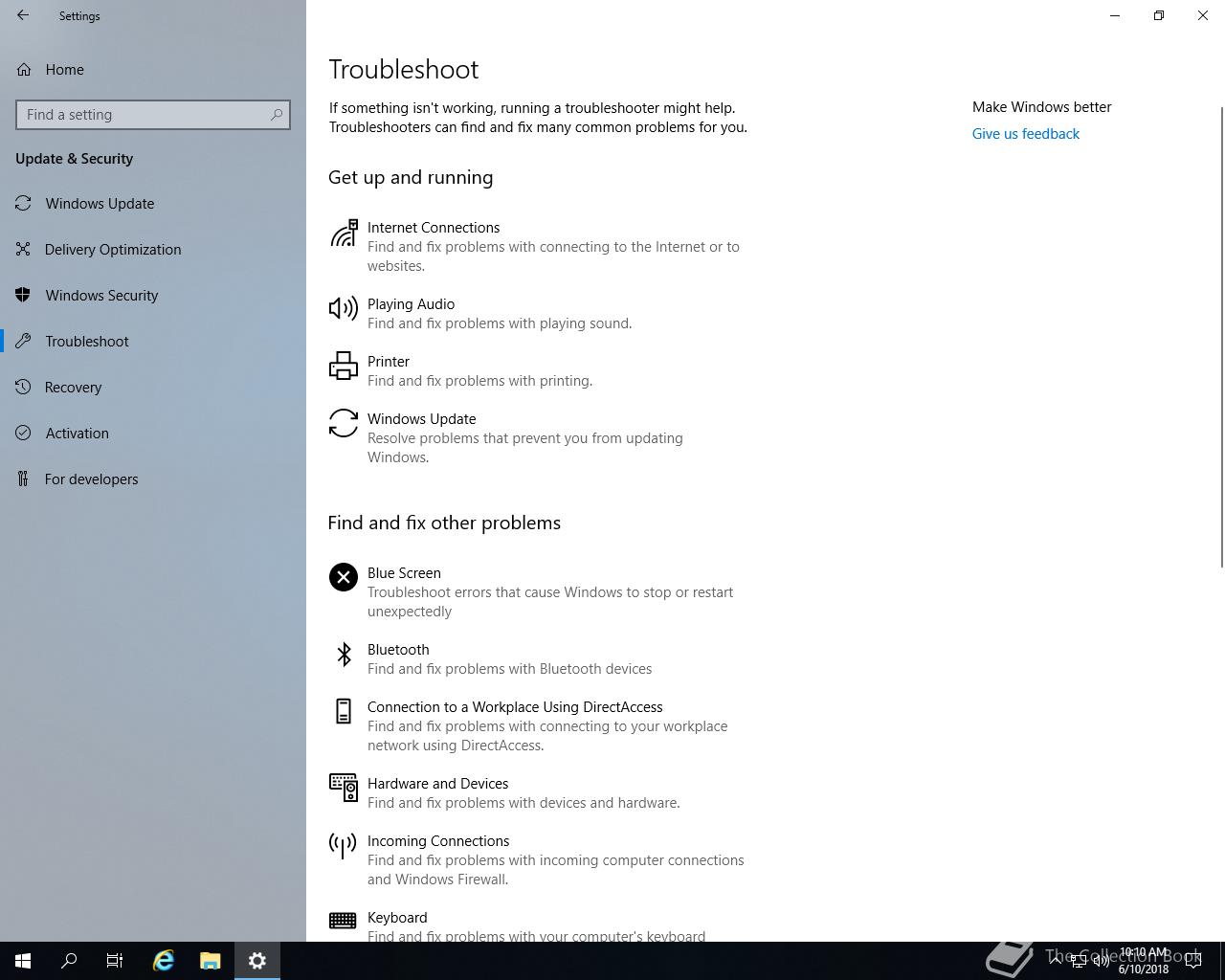
Task: Select Connection to a Workplace Using DirectAccess
Action: (x=538, y=725)
